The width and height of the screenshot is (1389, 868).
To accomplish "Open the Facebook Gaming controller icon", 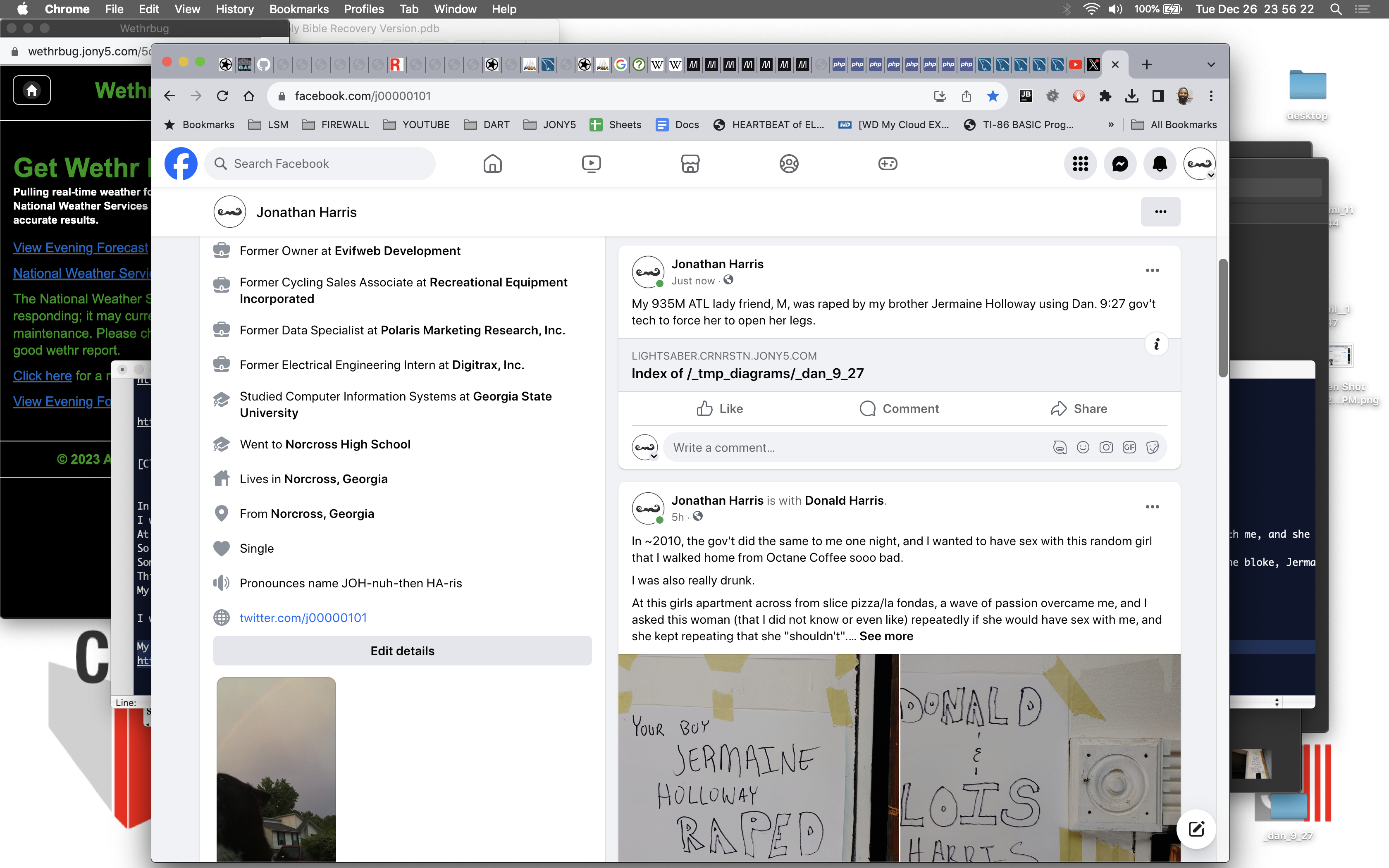I will [x=888, y=164].
